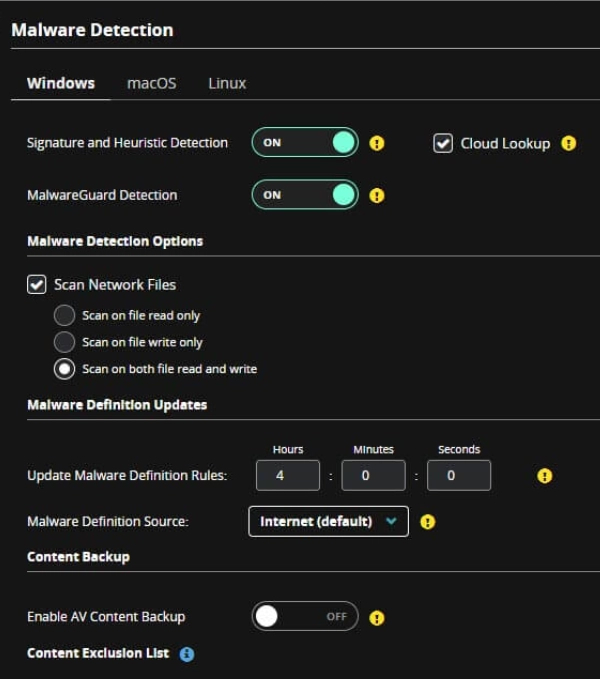Select Scan on file read only
Image resolution: width=600 pixels, height=679 pixels.
coord(65,315)
